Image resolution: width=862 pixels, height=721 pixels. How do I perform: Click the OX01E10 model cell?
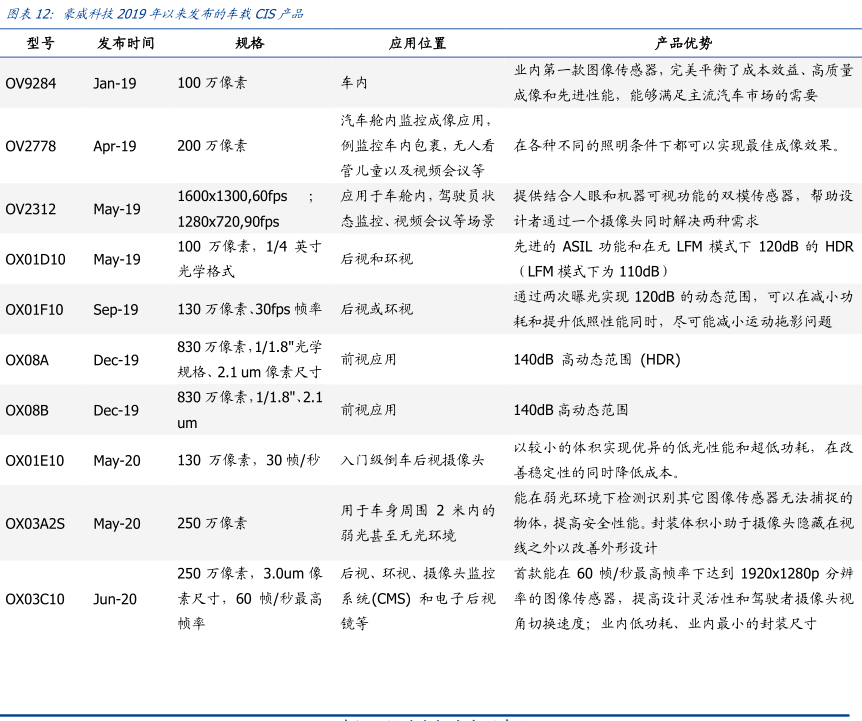click(35, 461)
